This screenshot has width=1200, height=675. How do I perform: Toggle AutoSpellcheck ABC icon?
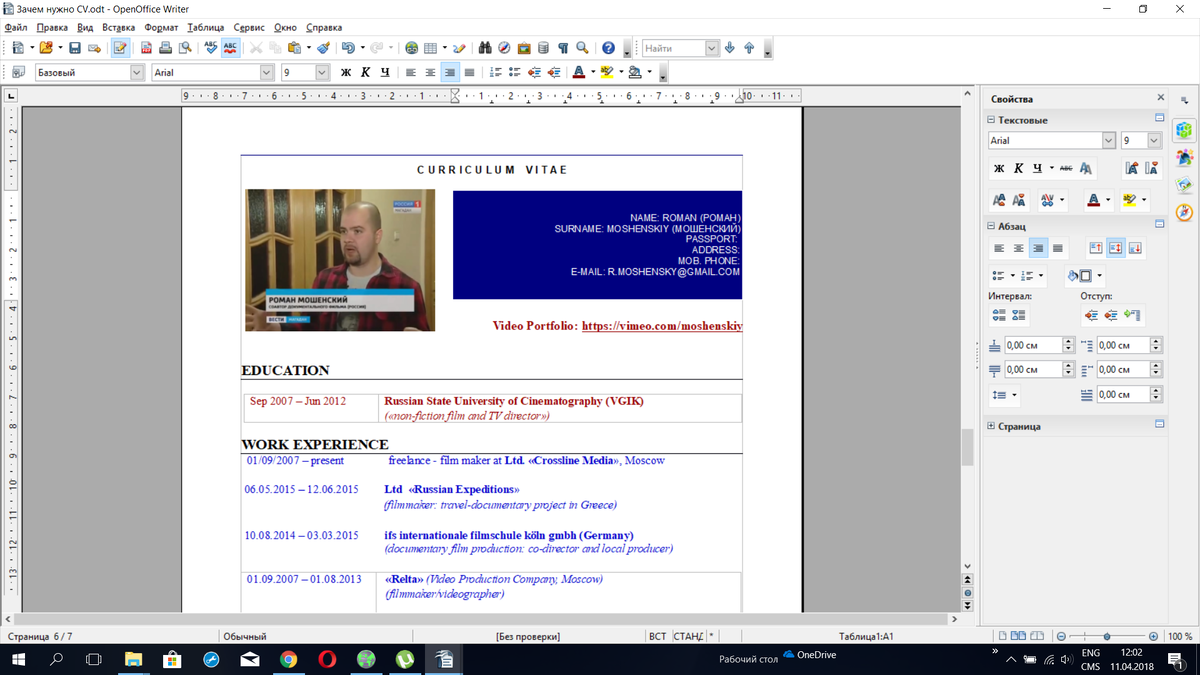(230, 48)
